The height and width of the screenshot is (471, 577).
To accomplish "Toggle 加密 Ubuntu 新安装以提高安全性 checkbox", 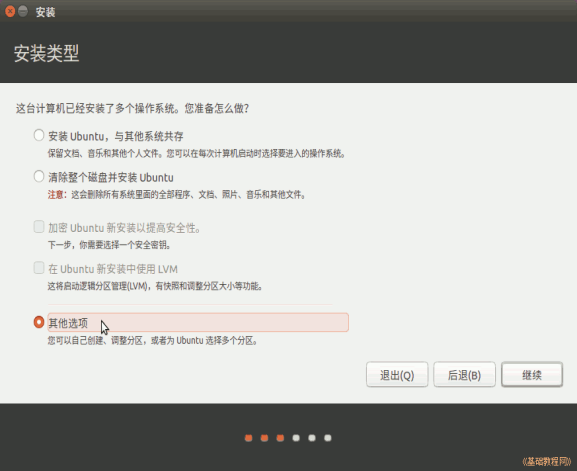I will point(39,227).
